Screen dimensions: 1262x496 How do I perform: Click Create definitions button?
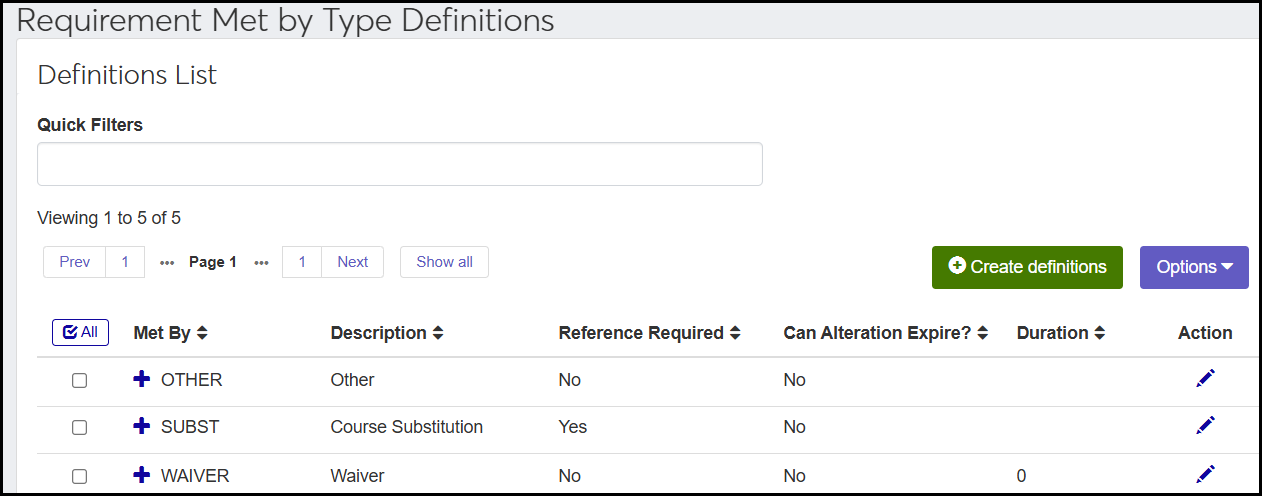pyautogui.click(x=1027, y=267)
